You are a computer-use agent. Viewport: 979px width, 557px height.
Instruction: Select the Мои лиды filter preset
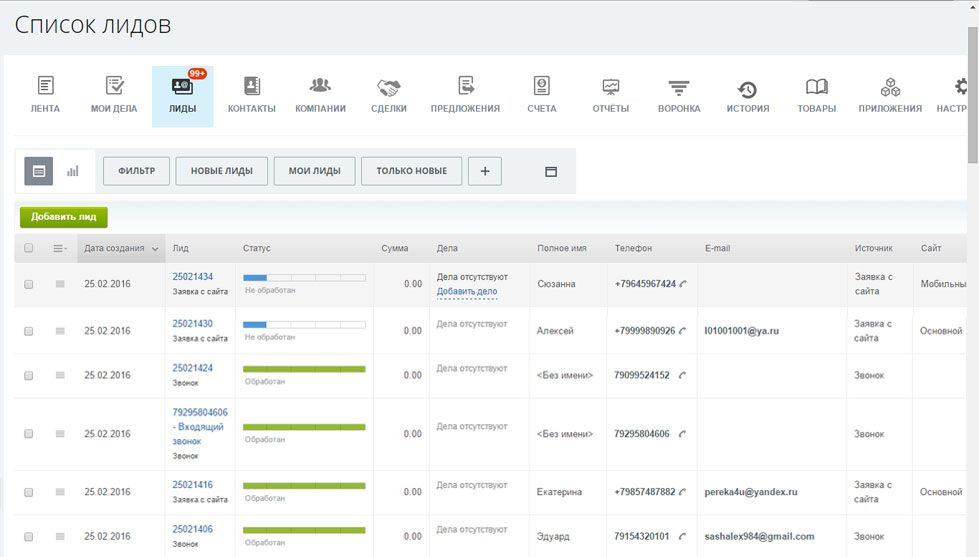tap(315, 171)
